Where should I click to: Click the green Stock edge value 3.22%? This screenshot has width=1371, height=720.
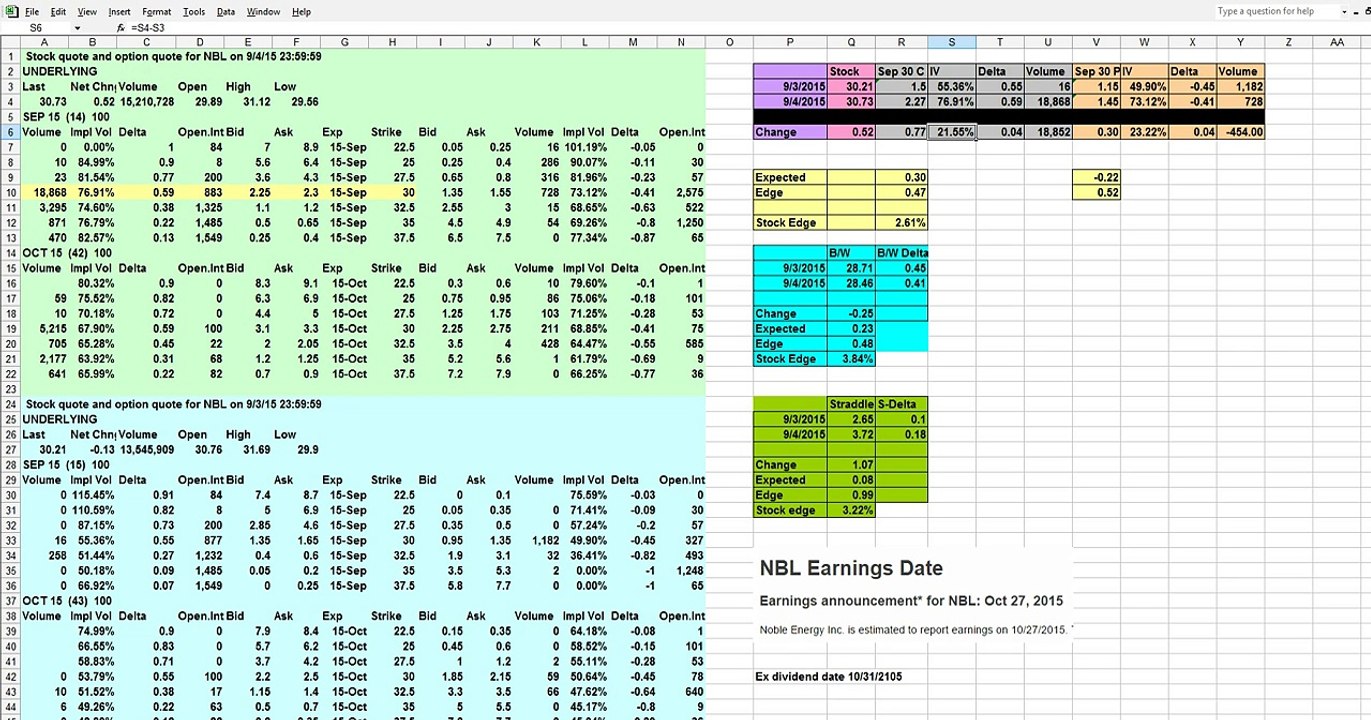tap(851, 510)
